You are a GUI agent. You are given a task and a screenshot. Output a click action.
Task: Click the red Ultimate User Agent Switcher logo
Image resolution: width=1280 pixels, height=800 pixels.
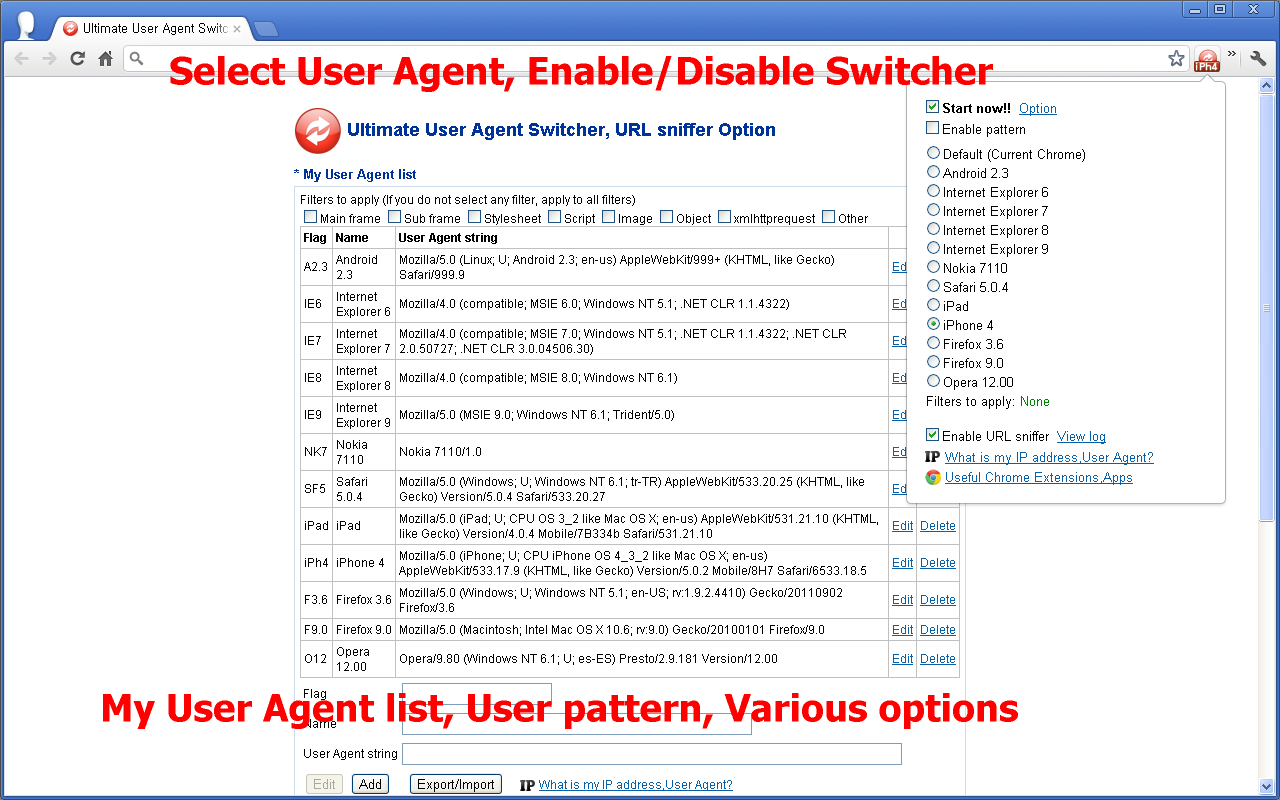[318, 131]
